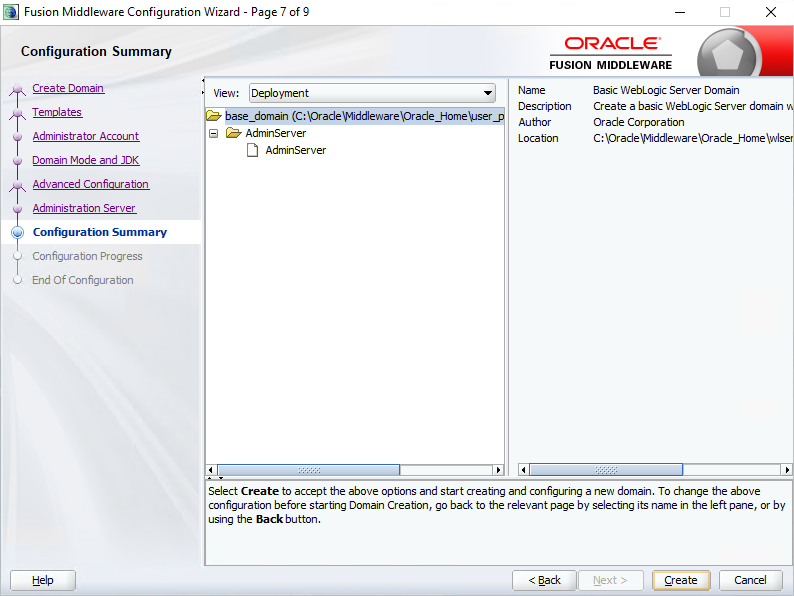Viewport: 794px width, 596px height.
Task: Go to the Templates step
Action: [x=57, y=112]
